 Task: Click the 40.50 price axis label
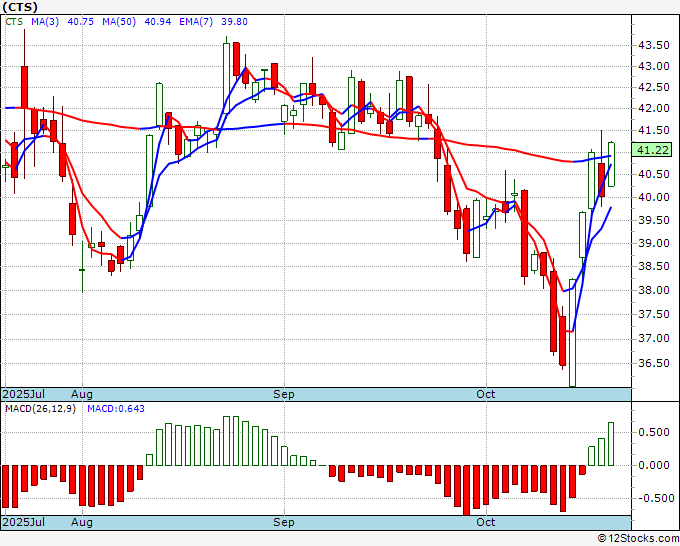click(654, 174)
